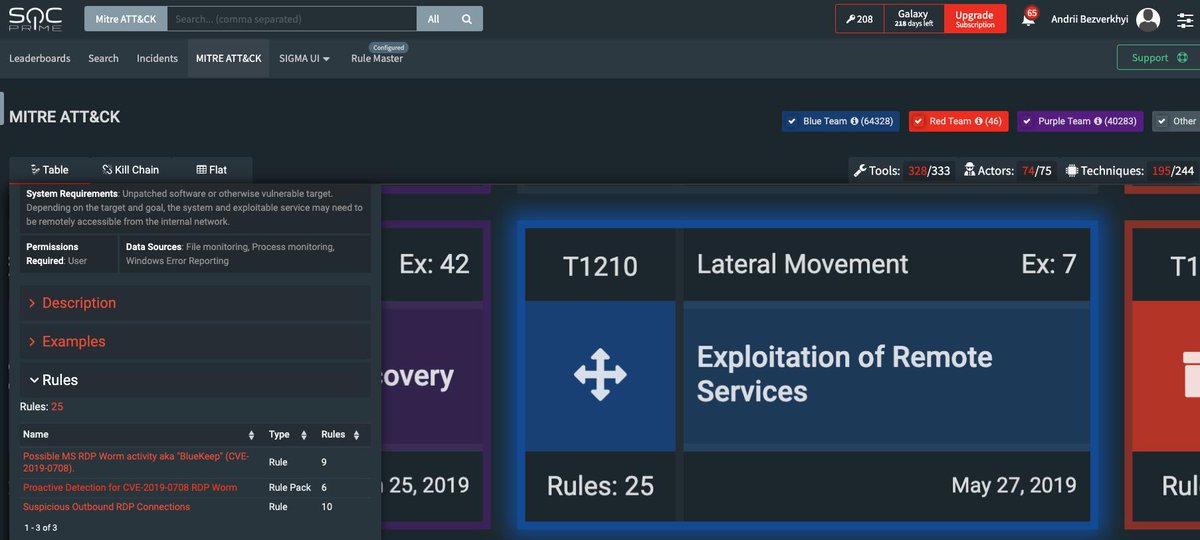Viewport: 1200px width, 540px height.
Task: Click the spy icon beside Actors
Action: pos(969,171)
